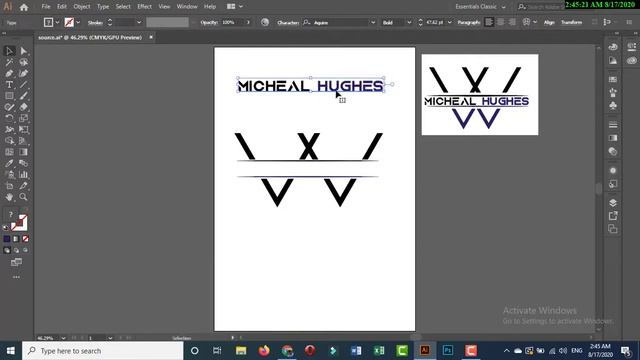Select the Shaper tool
Image resolution: width=640 pixels, height=360 pixels.
[9, 107]
